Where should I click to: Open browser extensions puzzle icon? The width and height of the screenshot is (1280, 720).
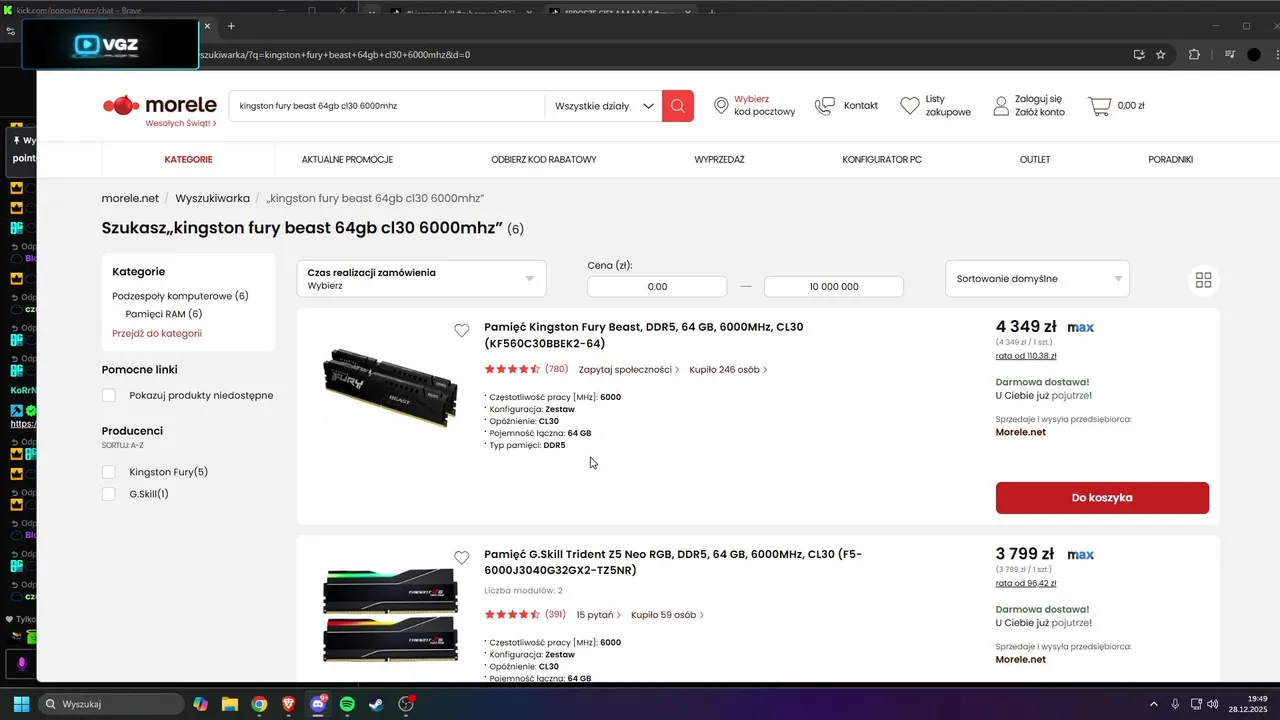point(1194,55)
